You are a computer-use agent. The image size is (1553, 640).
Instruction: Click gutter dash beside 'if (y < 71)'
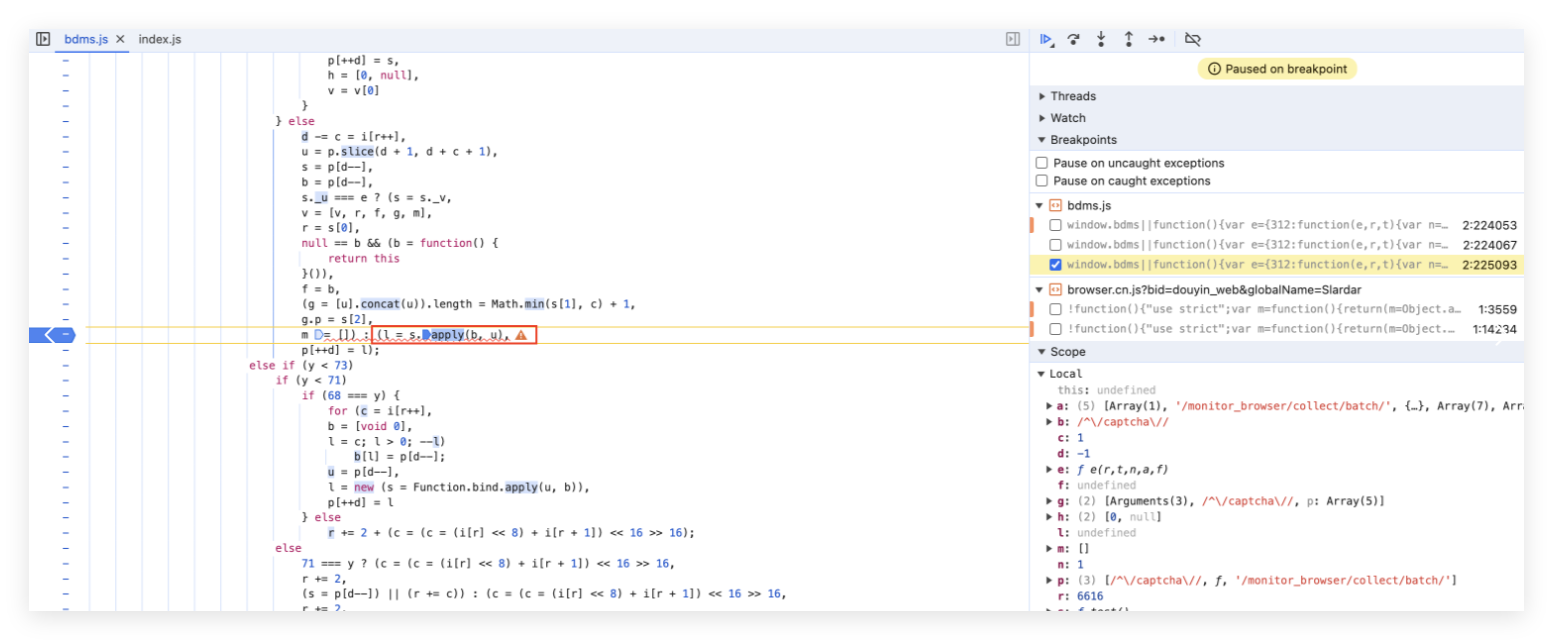[x=66, y=381]
